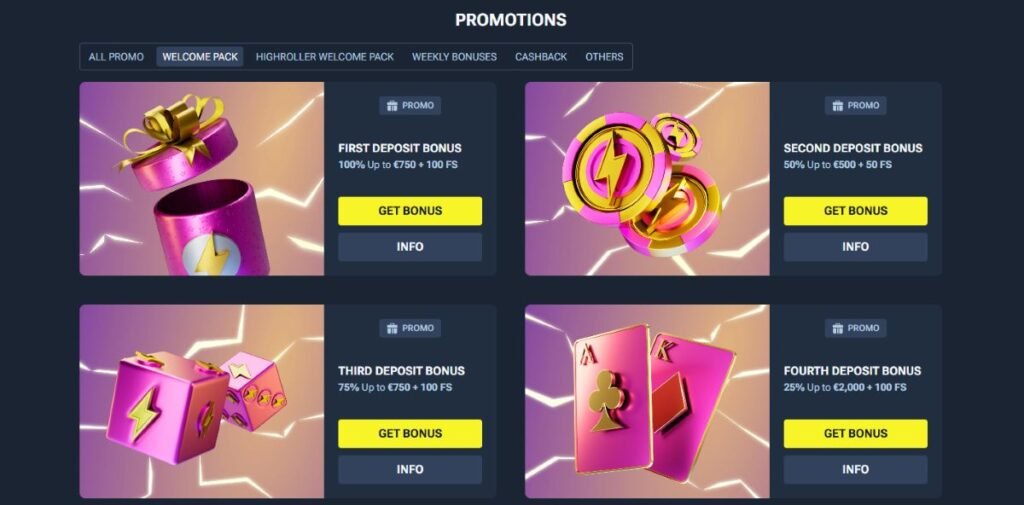Image resolution: width=1024 pixels, height=505 pixels.
Task: Select the Others tab
Action: pos(604,57)
